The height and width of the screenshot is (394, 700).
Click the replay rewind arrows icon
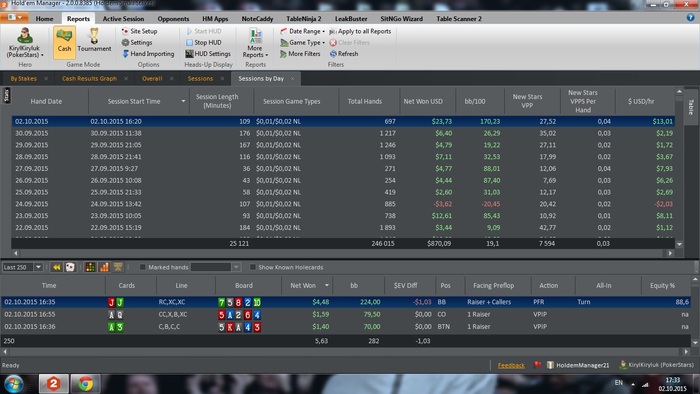point(57,267)
